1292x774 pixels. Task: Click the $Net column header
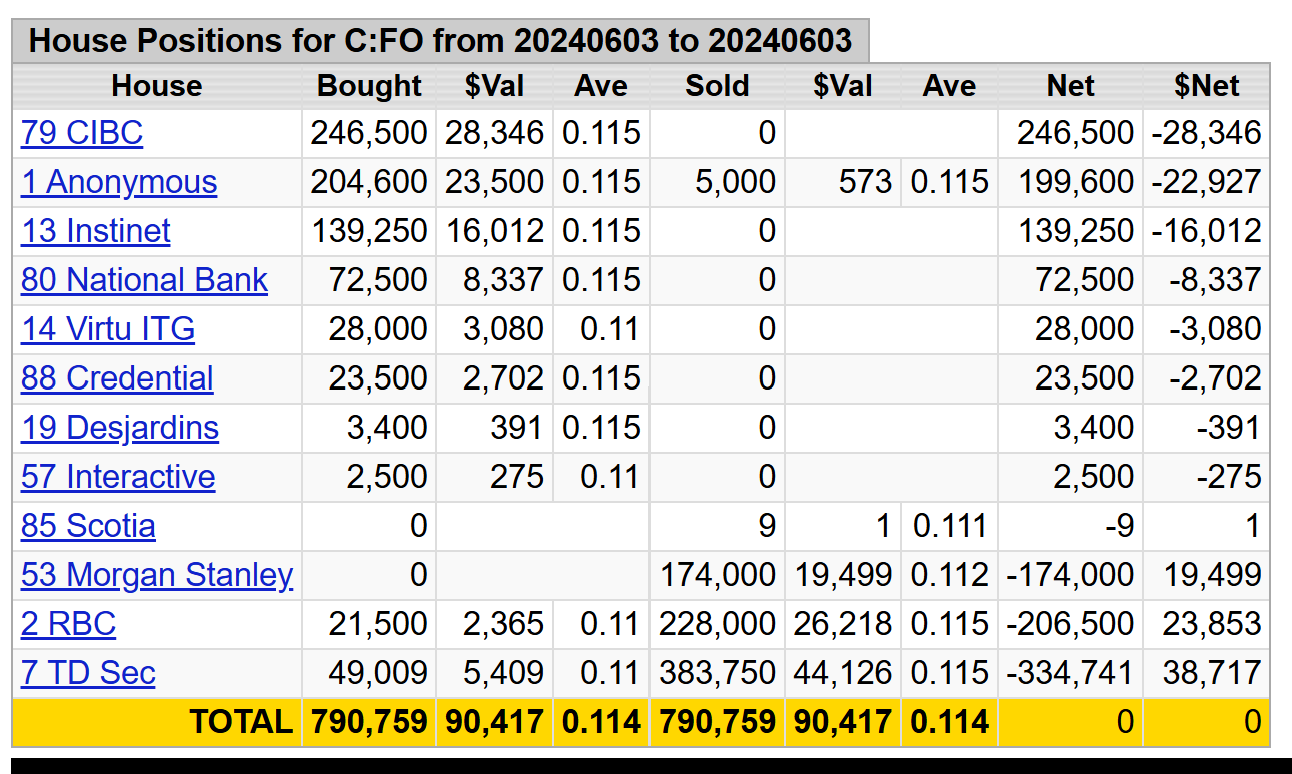(x=1207, y=86)
